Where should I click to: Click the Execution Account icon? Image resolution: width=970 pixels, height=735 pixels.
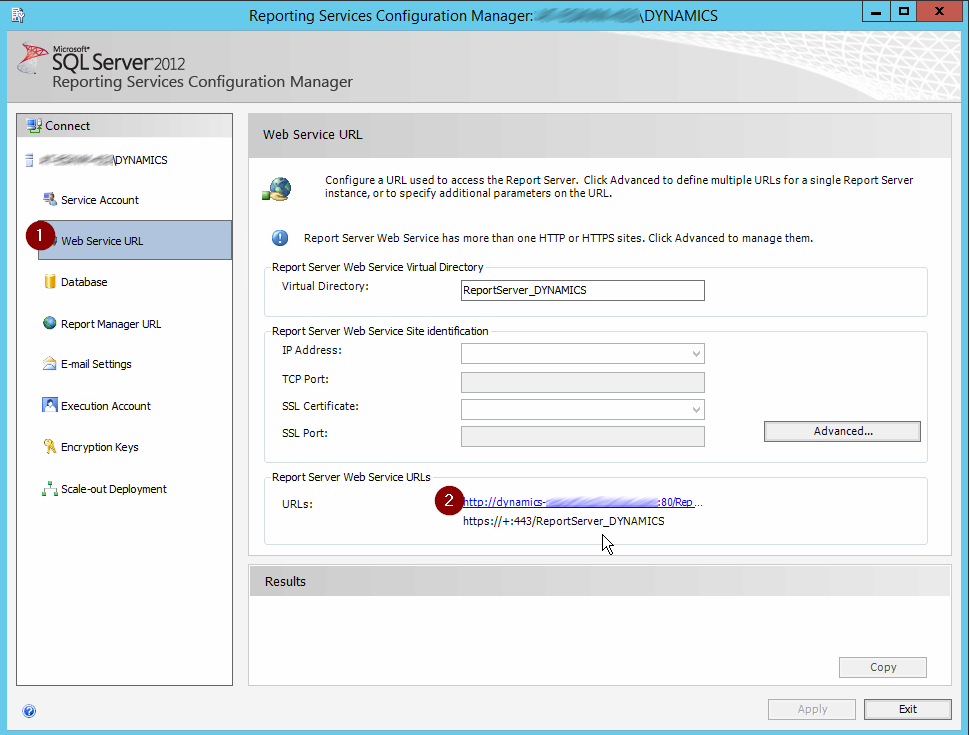pos(49,405)
